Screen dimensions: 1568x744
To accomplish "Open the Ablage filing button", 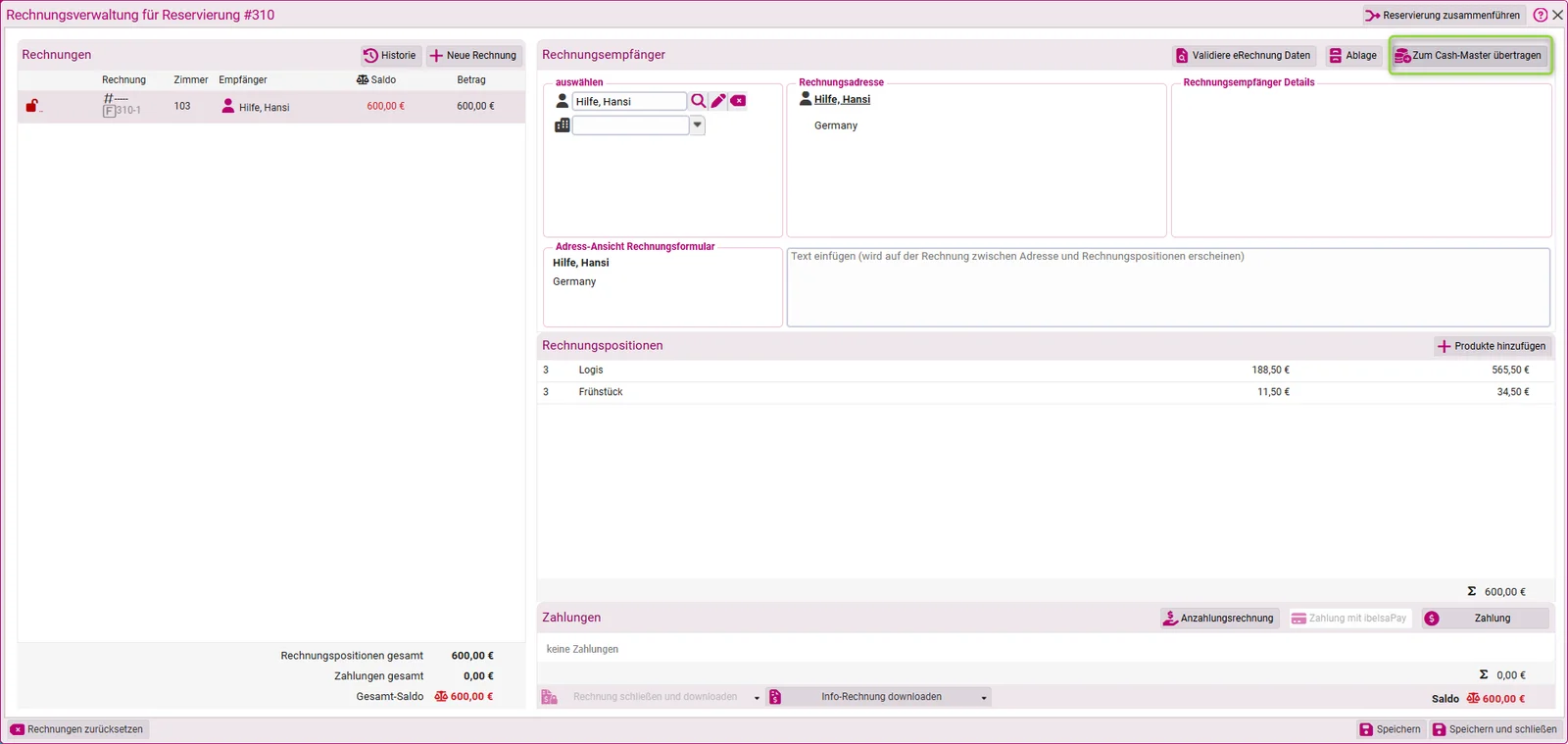I will coord(1352,56).
